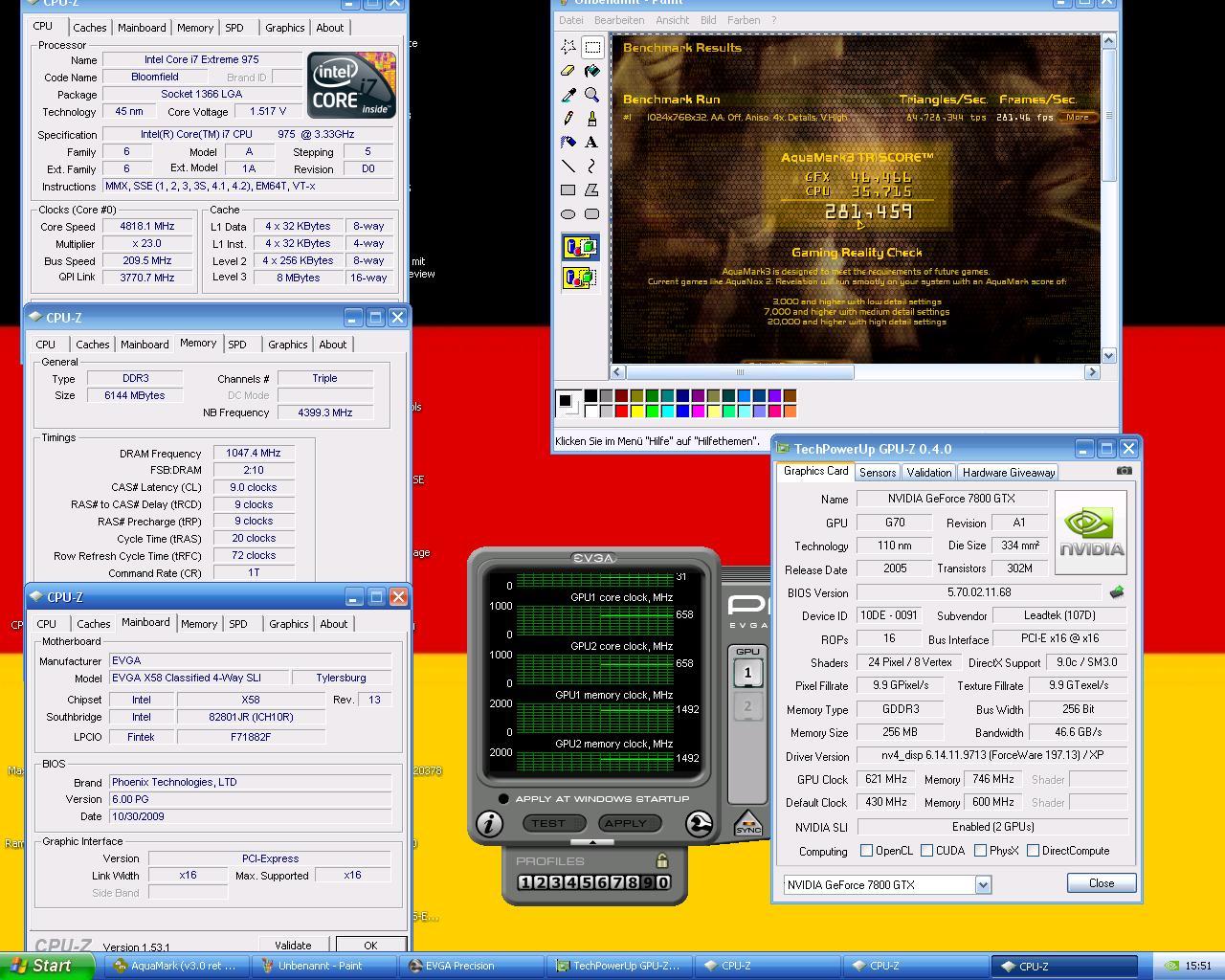The height and width of the screenshot is (980, 1225).
Task: Choose the Brush tool in Paint
Action: (x=592, y=119)
